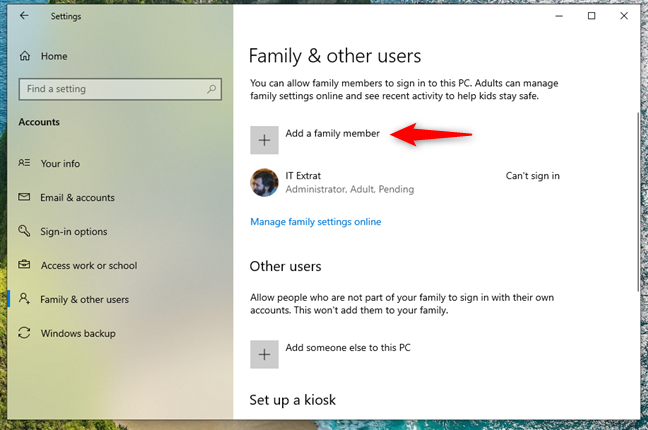Open the Windows backup section

coord(78,333)
